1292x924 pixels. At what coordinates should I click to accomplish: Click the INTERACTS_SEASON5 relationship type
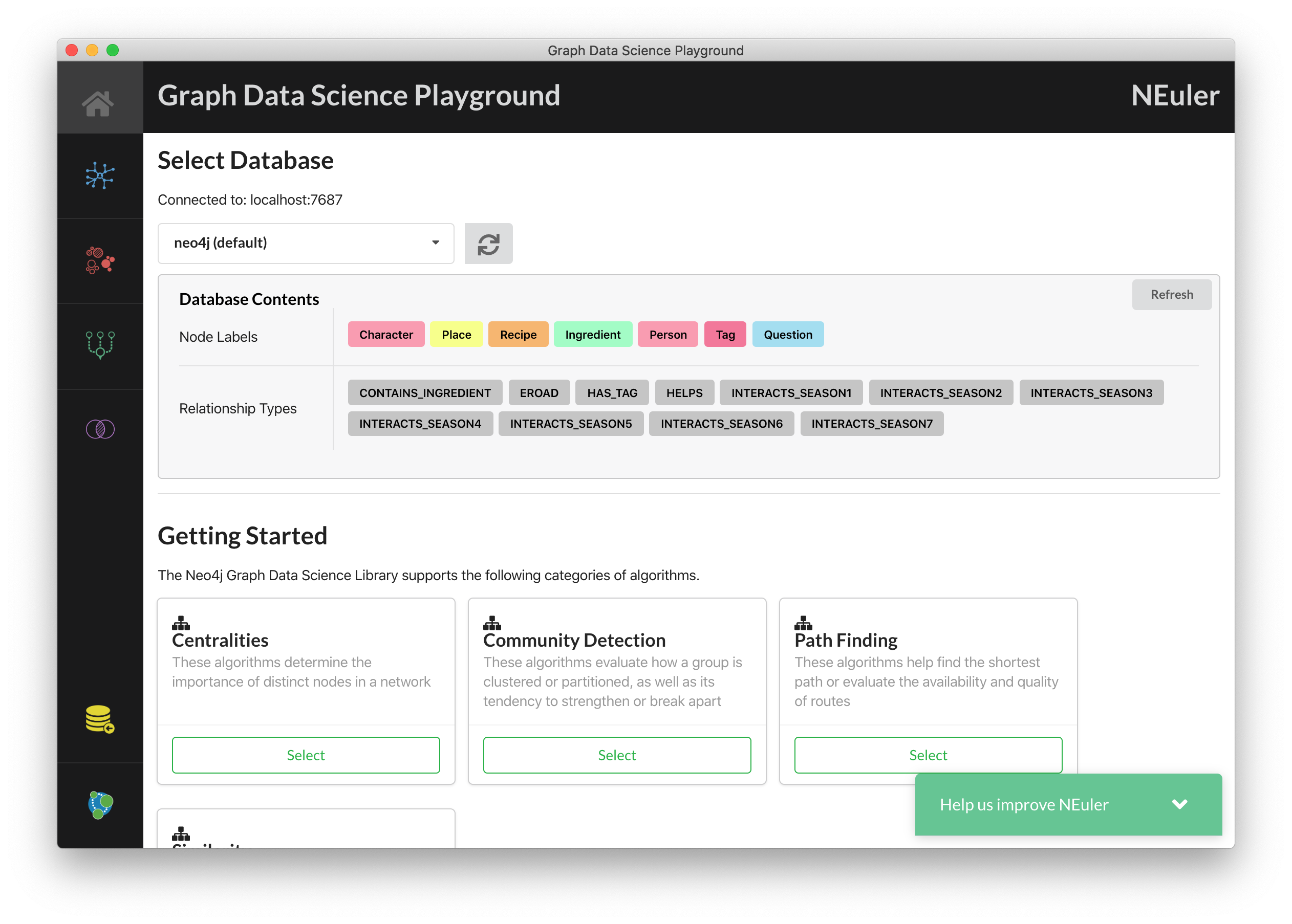(x=571, y=423)
